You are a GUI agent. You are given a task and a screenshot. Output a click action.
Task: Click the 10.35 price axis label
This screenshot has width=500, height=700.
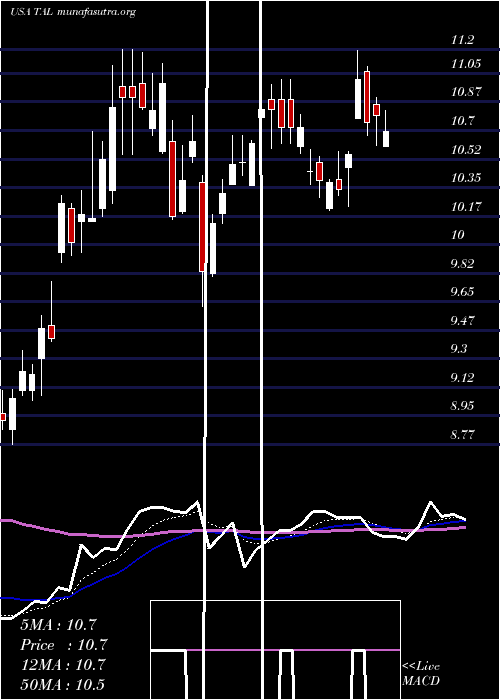pos(466,178)
